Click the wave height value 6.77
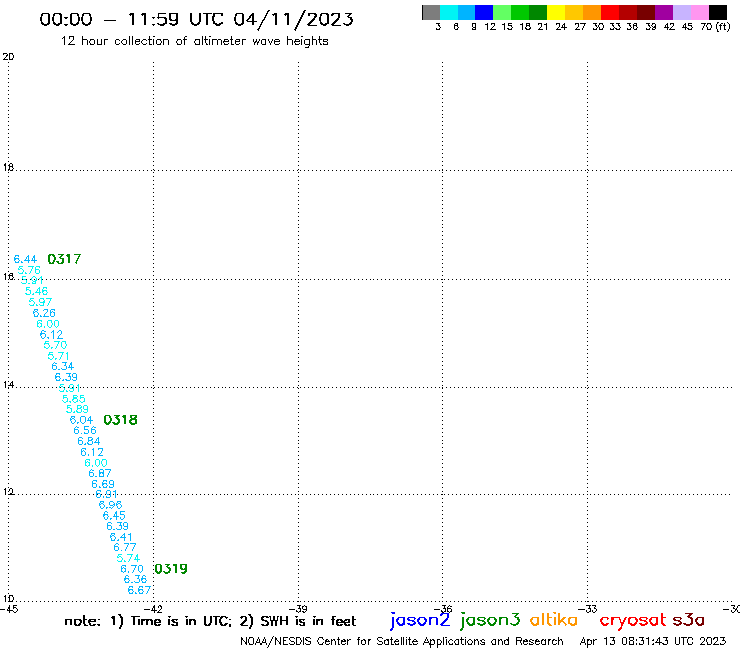Image resolution: width=740 pixels, height=650 pixels. pos(125,548)
